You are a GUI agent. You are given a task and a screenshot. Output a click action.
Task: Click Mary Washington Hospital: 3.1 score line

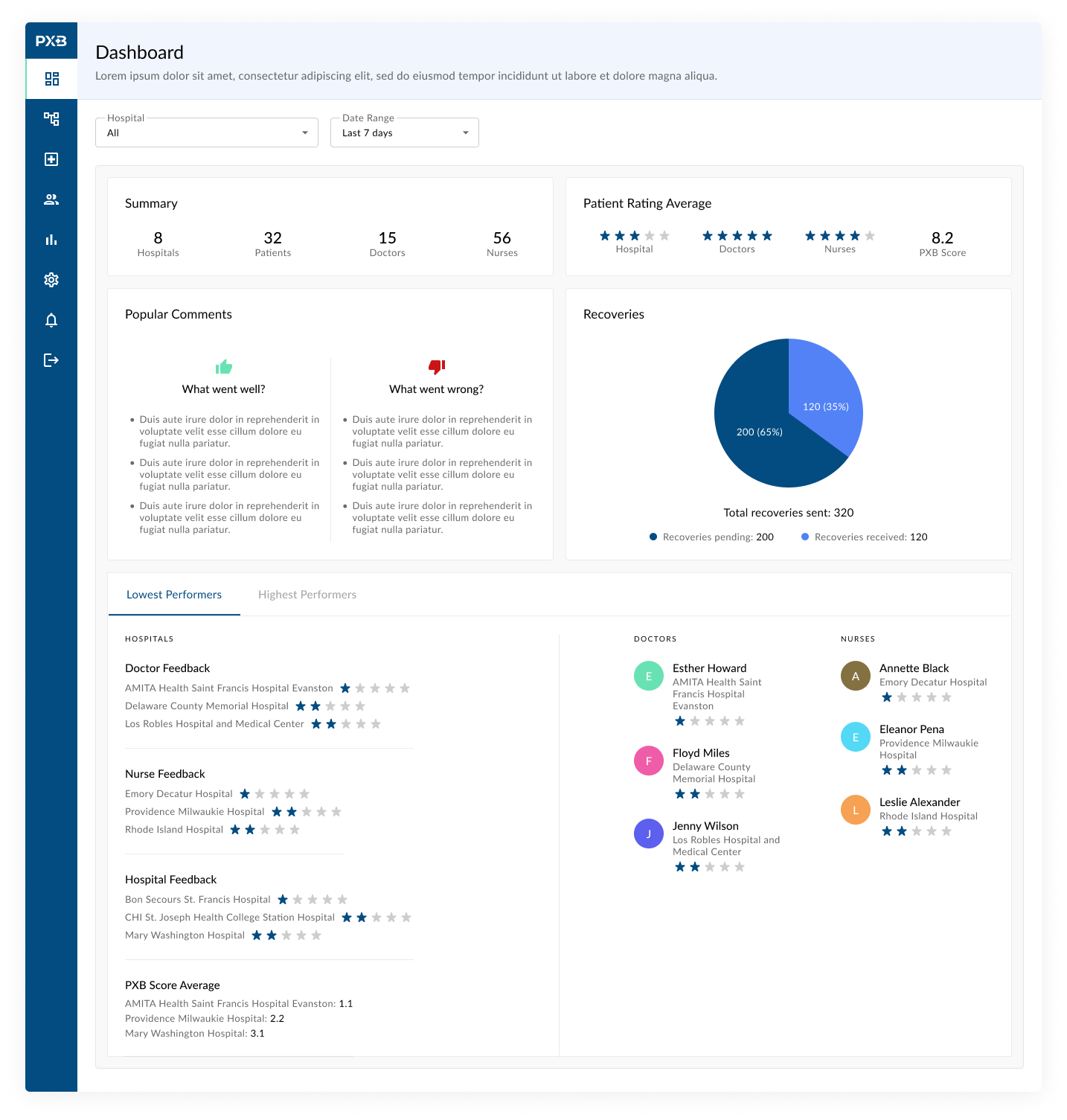tap(195, 1034)
